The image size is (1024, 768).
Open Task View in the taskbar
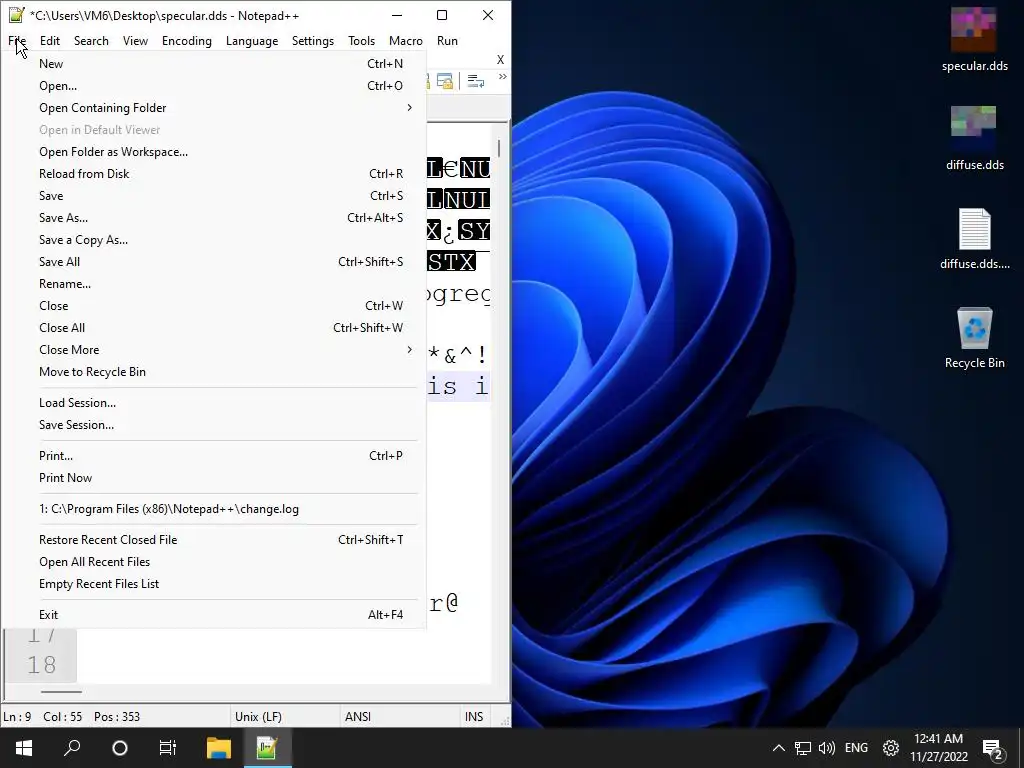click(168, 748)
